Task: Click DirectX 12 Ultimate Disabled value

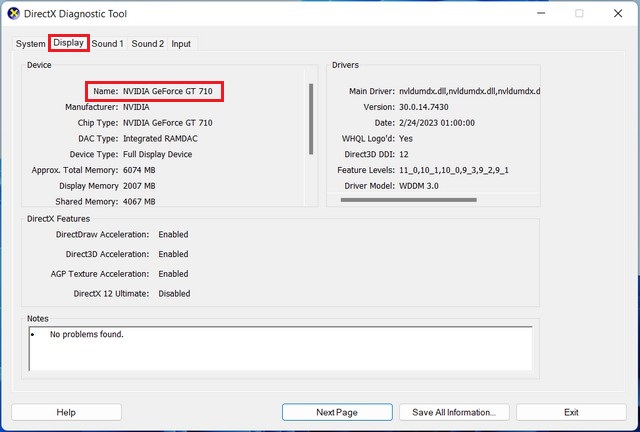Action: (x=174, y=294)
